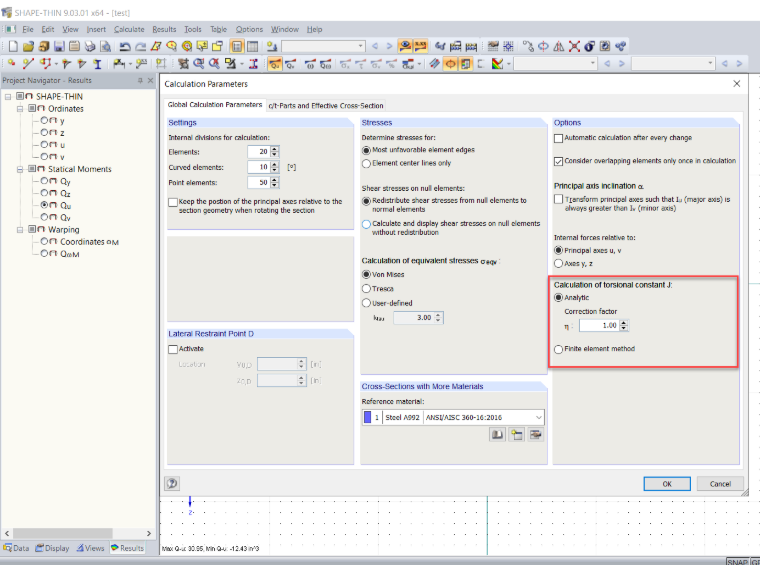This screenshot has width=760, height=570.
Task: Select Calculate and display shear stresses without redistribution
Action: (366, 224)
